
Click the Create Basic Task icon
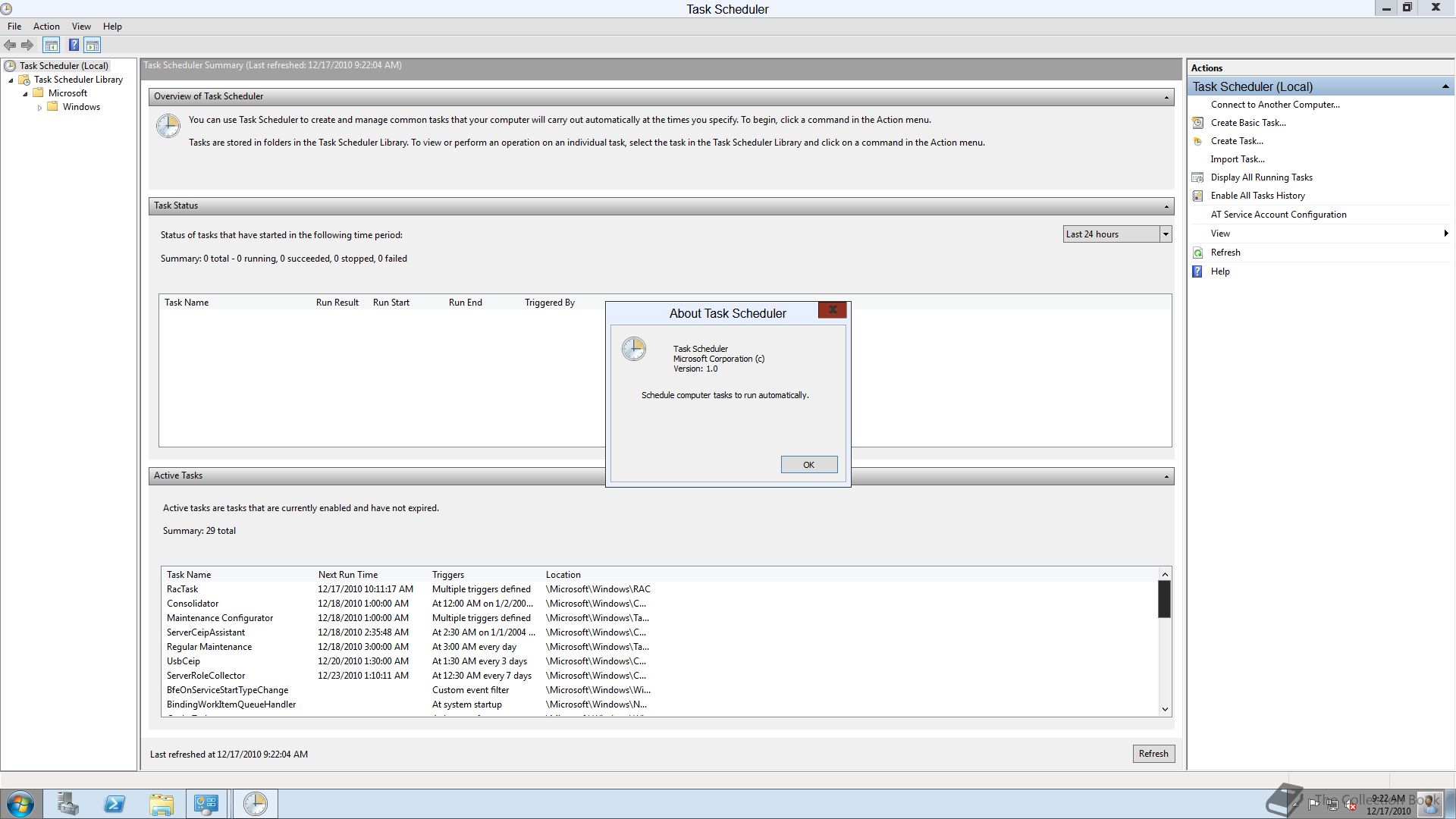(1197, 123)
